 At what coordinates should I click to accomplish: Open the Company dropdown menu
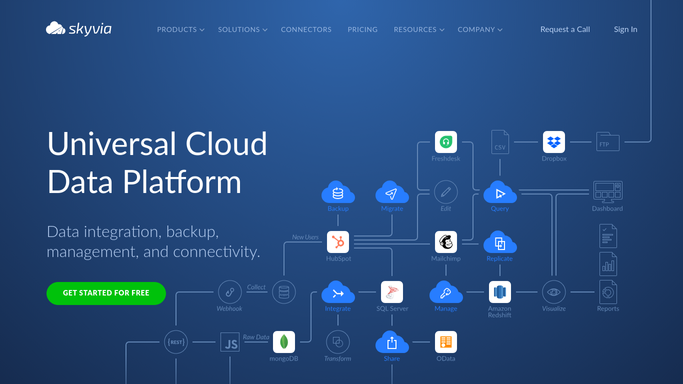coord(480,30)
